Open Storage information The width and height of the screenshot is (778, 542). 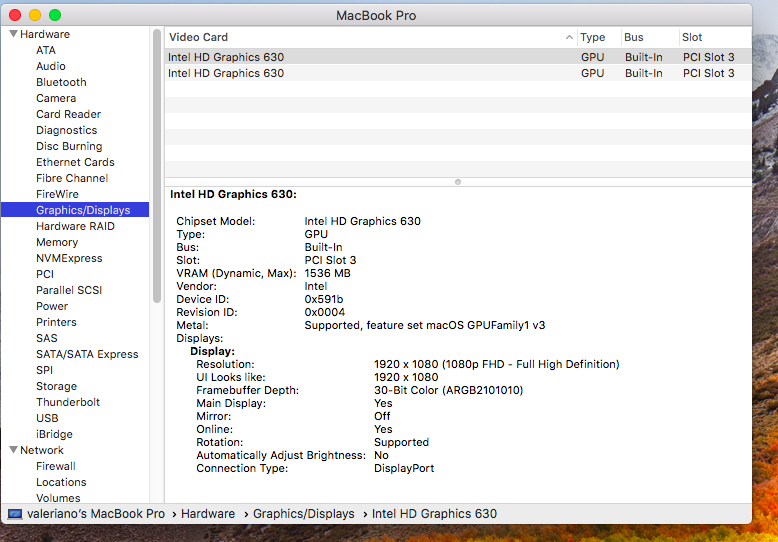pyautogui.click(x=56, y=386)
